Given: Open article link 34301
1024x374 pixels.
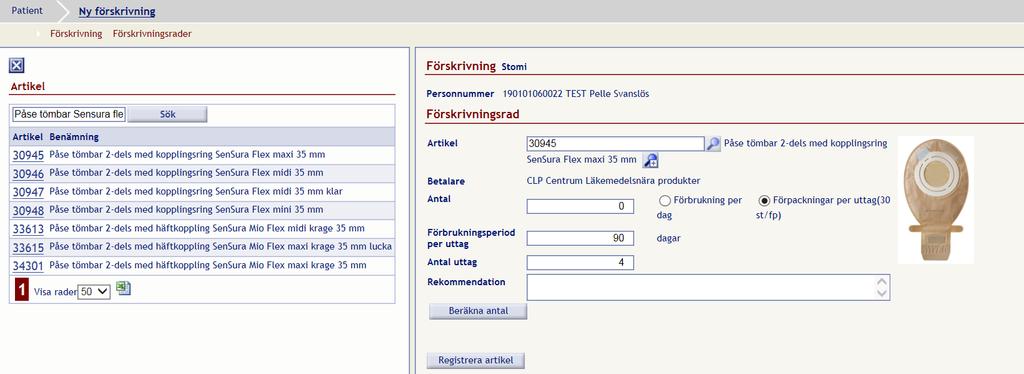Looking at the screenshot, I should coord(28,266).
